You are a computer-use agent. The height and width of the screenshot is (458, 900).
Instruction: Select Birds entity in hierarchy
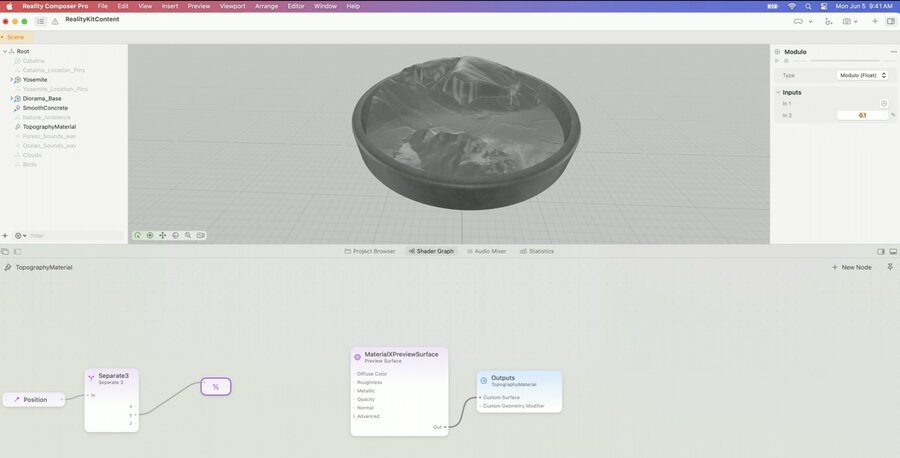(30, 164)
